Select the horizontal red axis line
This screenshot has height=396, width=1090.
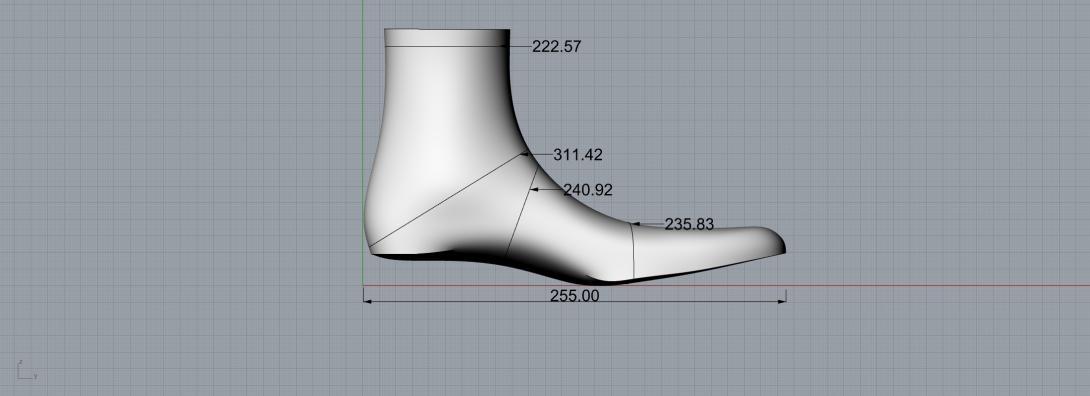coord(726,285)
